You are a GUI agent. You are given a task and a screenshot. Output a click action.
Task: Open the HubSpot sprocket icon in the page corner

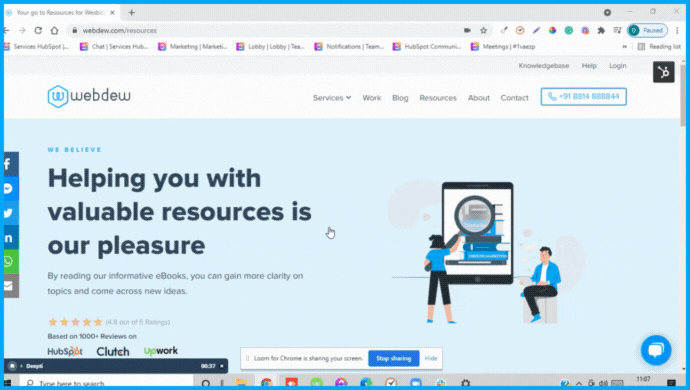pos(664,72)
